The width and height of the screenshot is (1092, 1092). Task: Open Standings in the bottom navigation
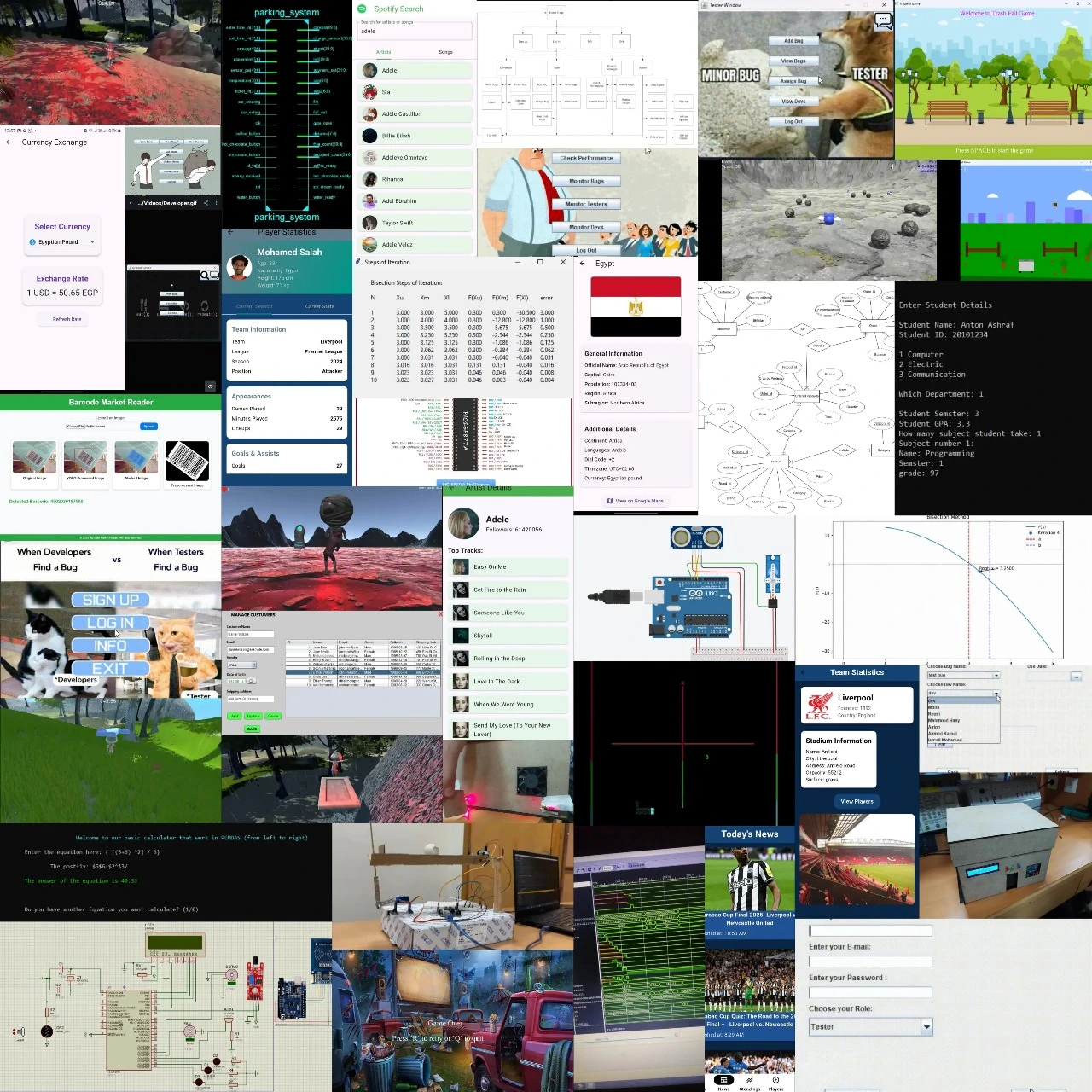click(750, 1082)
